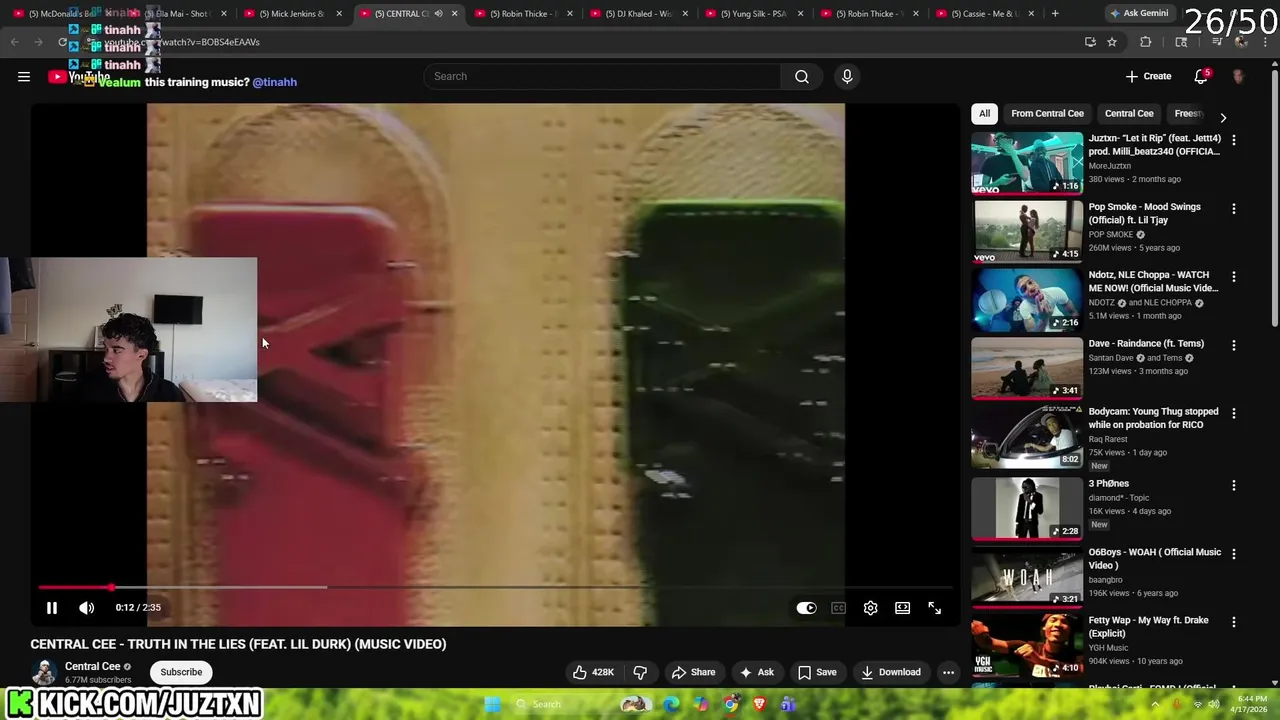This screenshot has width=1280, height=720.
Task: Open Juztxn Let it Rip thumbnail
Action: click(1027, 163)
